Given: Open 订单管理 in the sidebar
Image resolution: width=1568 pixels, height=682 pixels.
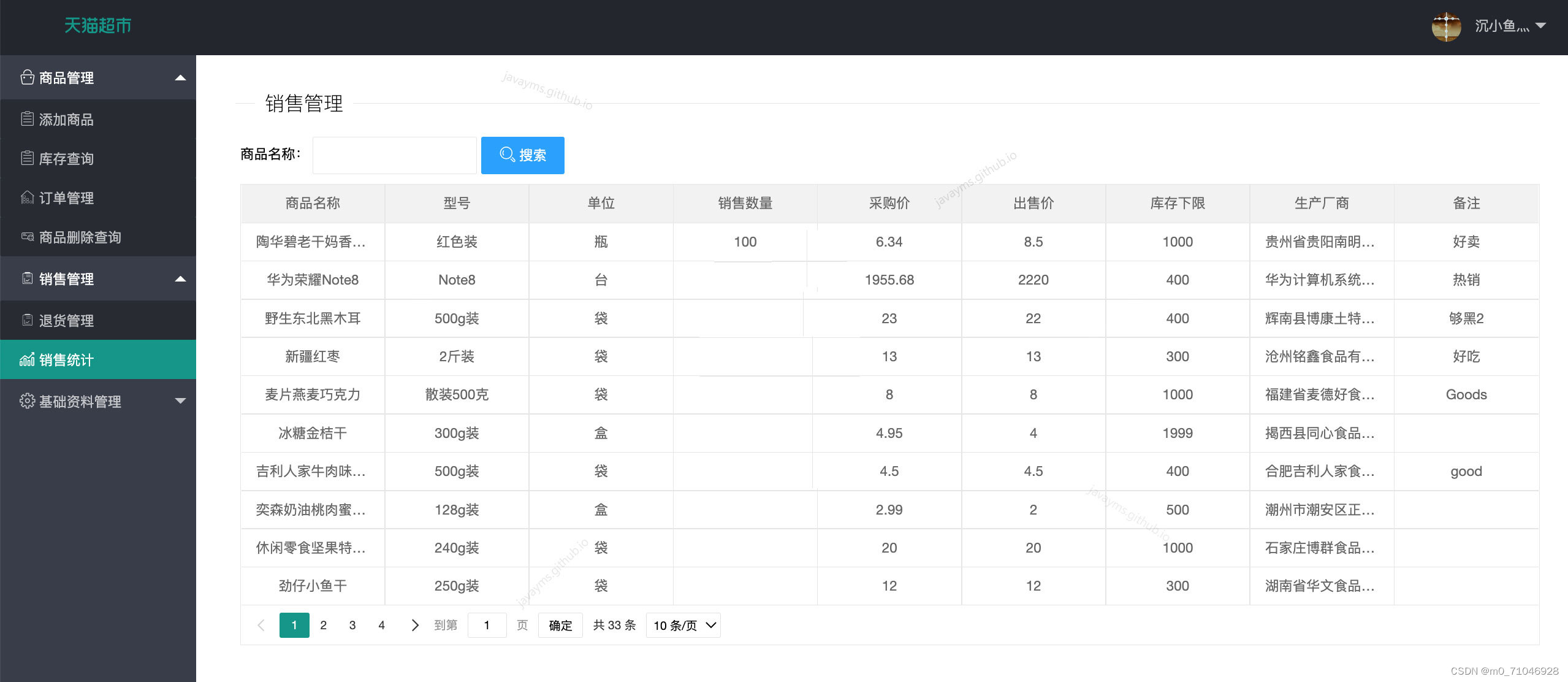Looking at the screenshot, I should click(66, 197).
